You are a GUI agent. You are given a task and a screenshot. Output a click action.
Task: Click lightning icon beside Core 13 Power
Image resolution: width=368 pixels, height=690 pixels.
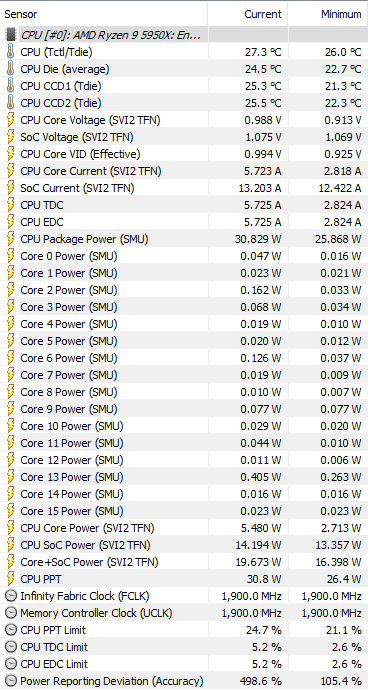click(11, 477)
